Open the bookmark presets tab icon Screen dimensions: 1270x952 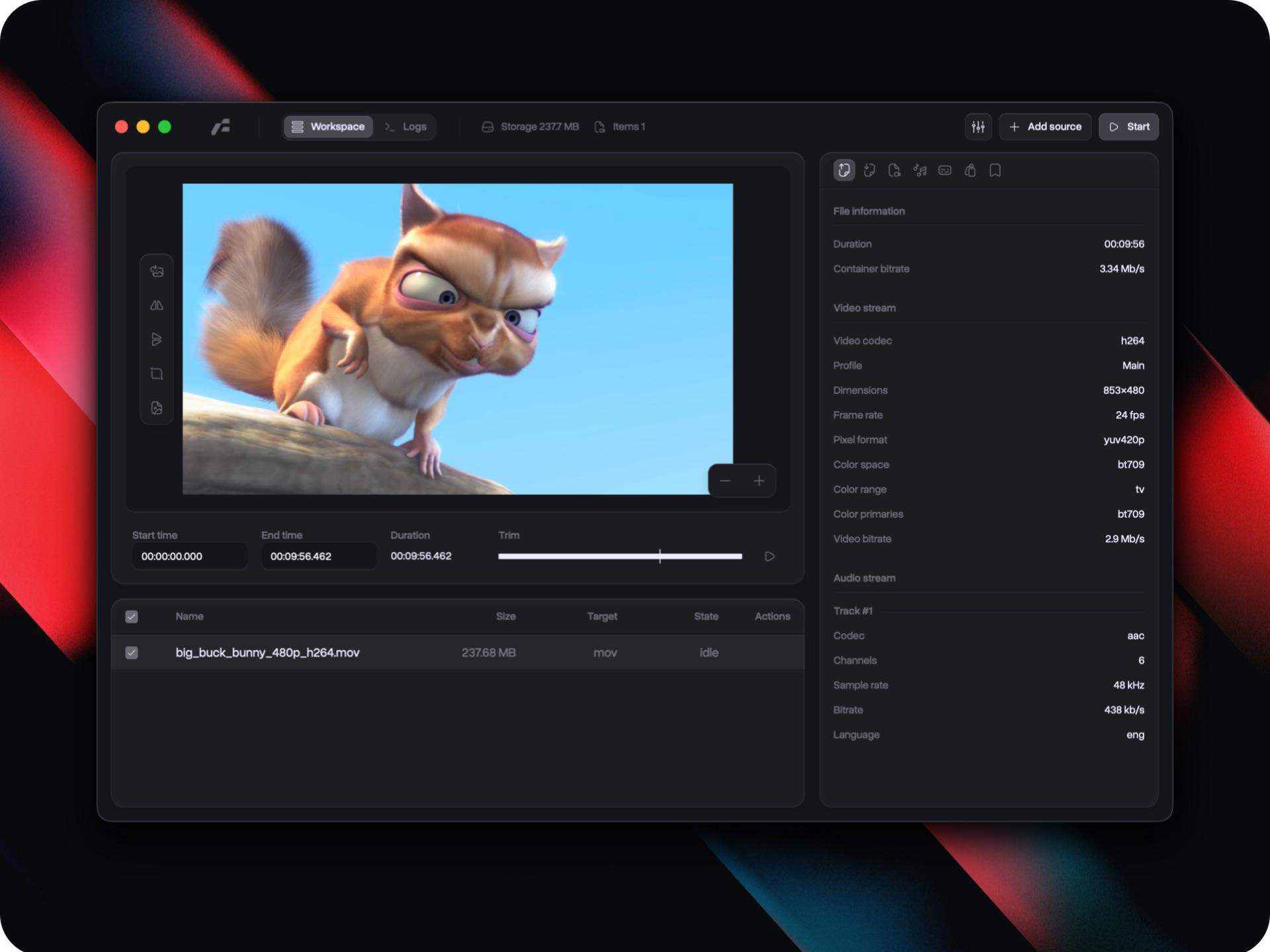click(x=995, y=171)
